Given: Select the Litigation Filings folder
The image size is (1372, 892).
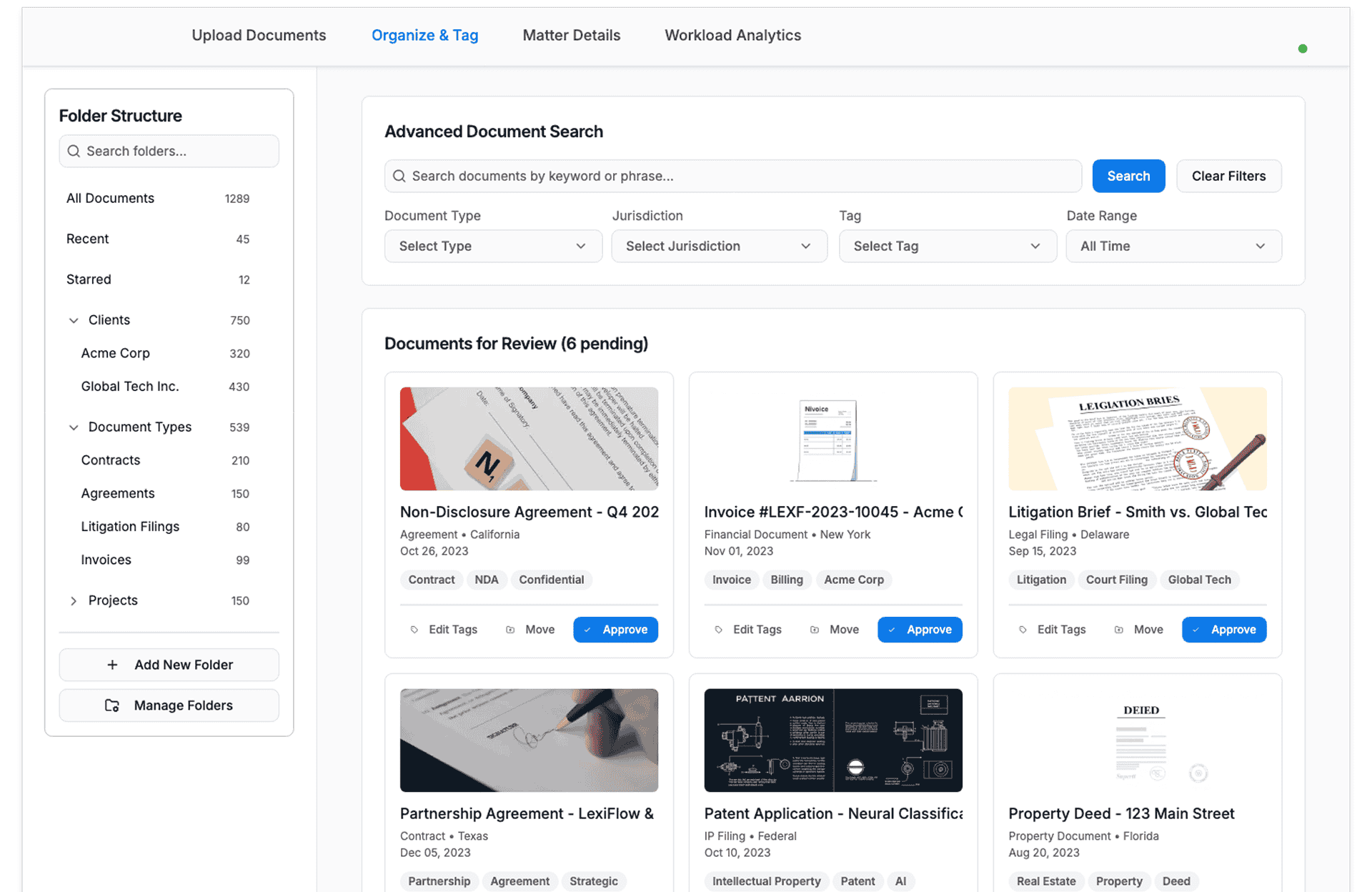Looking at the screenshot, I should pos(130,527).
